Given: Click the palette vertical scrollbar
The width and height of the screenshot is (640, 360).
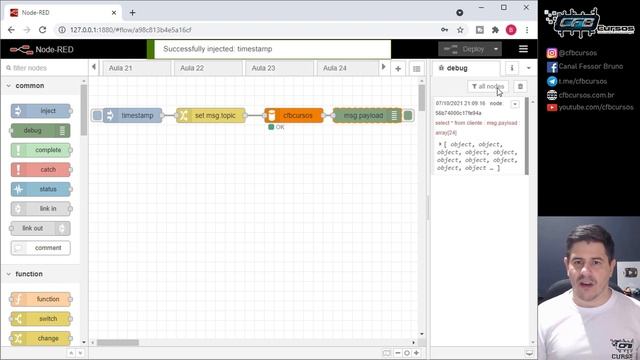Looking at the screenshot, I should point(84,110).
